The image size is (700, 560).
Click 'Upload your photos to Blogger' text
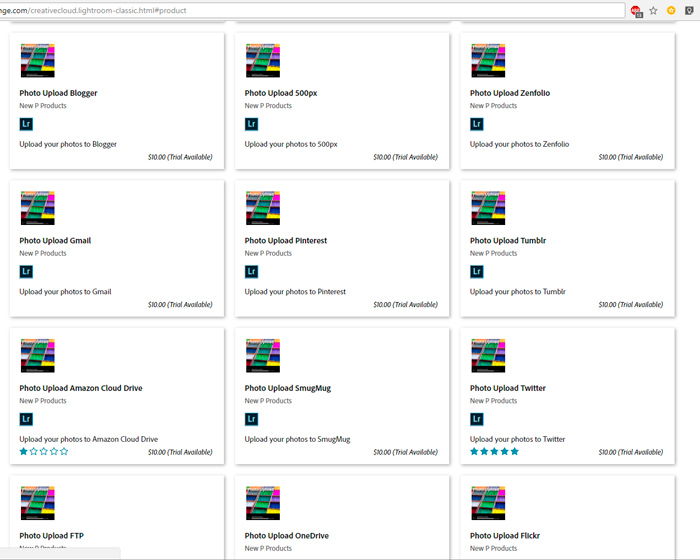(x=68, y=144)
